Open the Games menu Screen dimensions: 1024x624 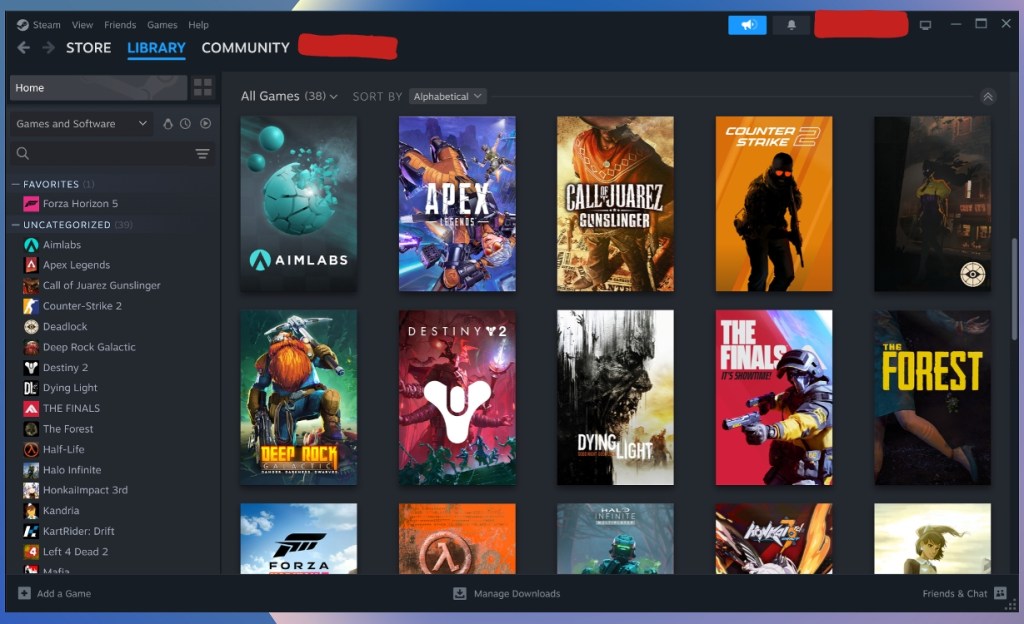(x=162, y=25)
